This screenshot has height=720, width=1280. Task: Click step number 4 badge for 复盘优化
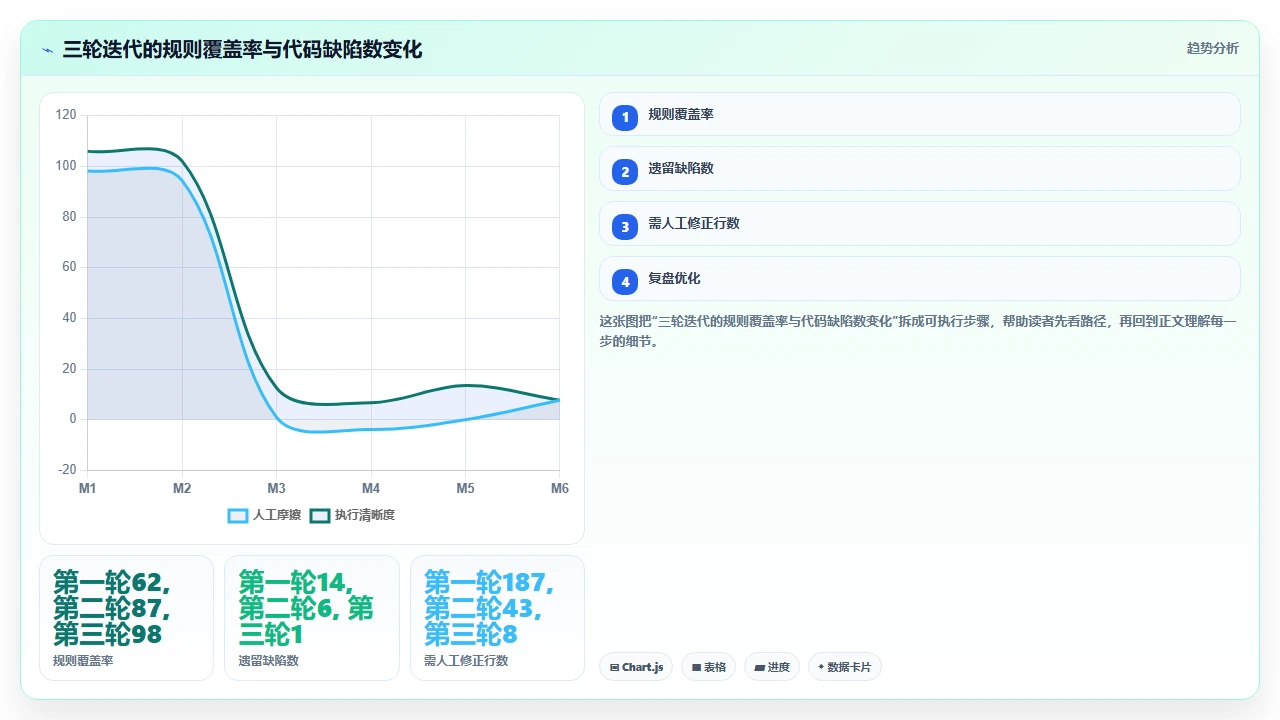click(x=625, y=281)
